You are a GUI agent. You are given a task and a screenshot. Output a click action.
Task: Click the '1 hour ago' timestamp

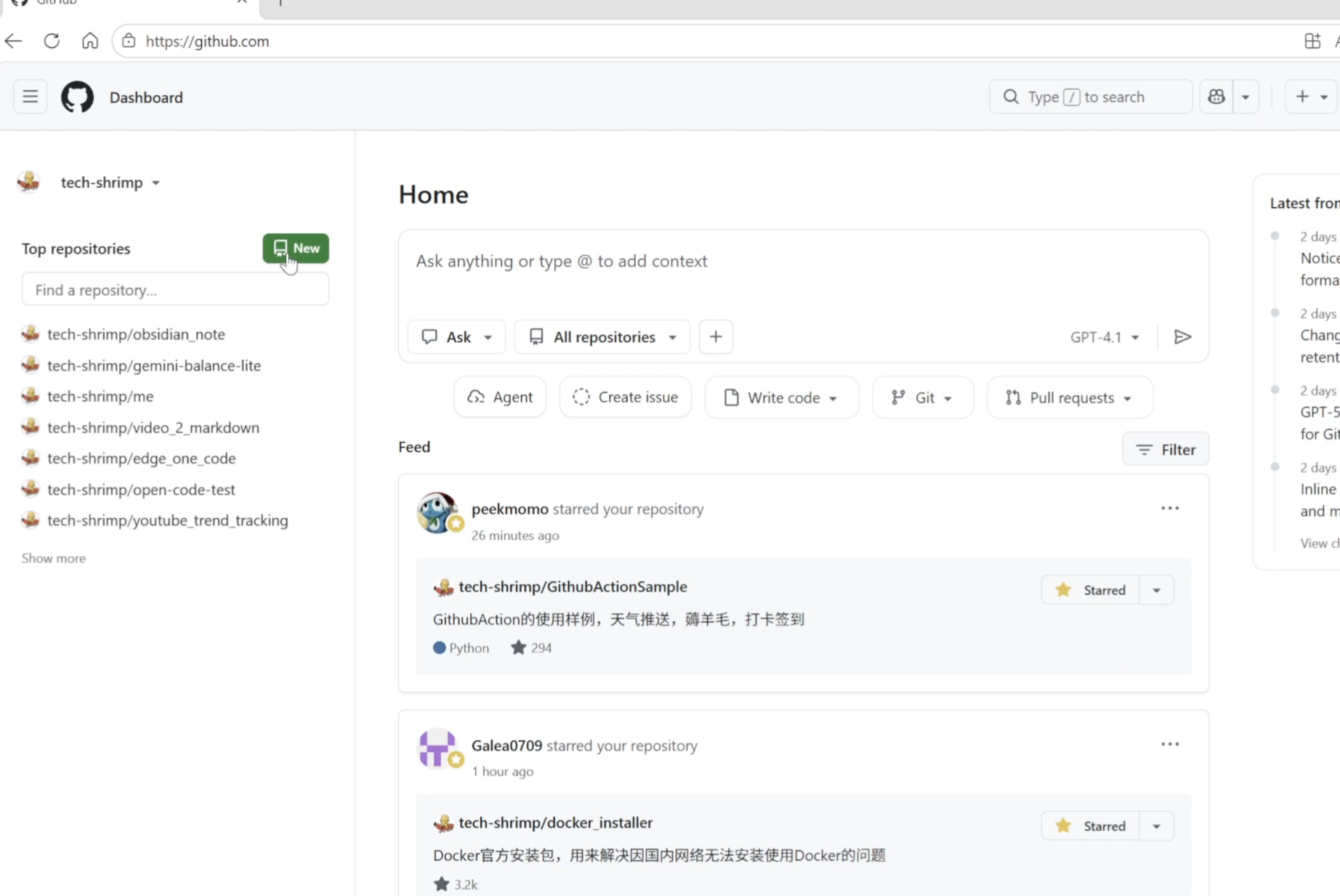pos(502,772)
